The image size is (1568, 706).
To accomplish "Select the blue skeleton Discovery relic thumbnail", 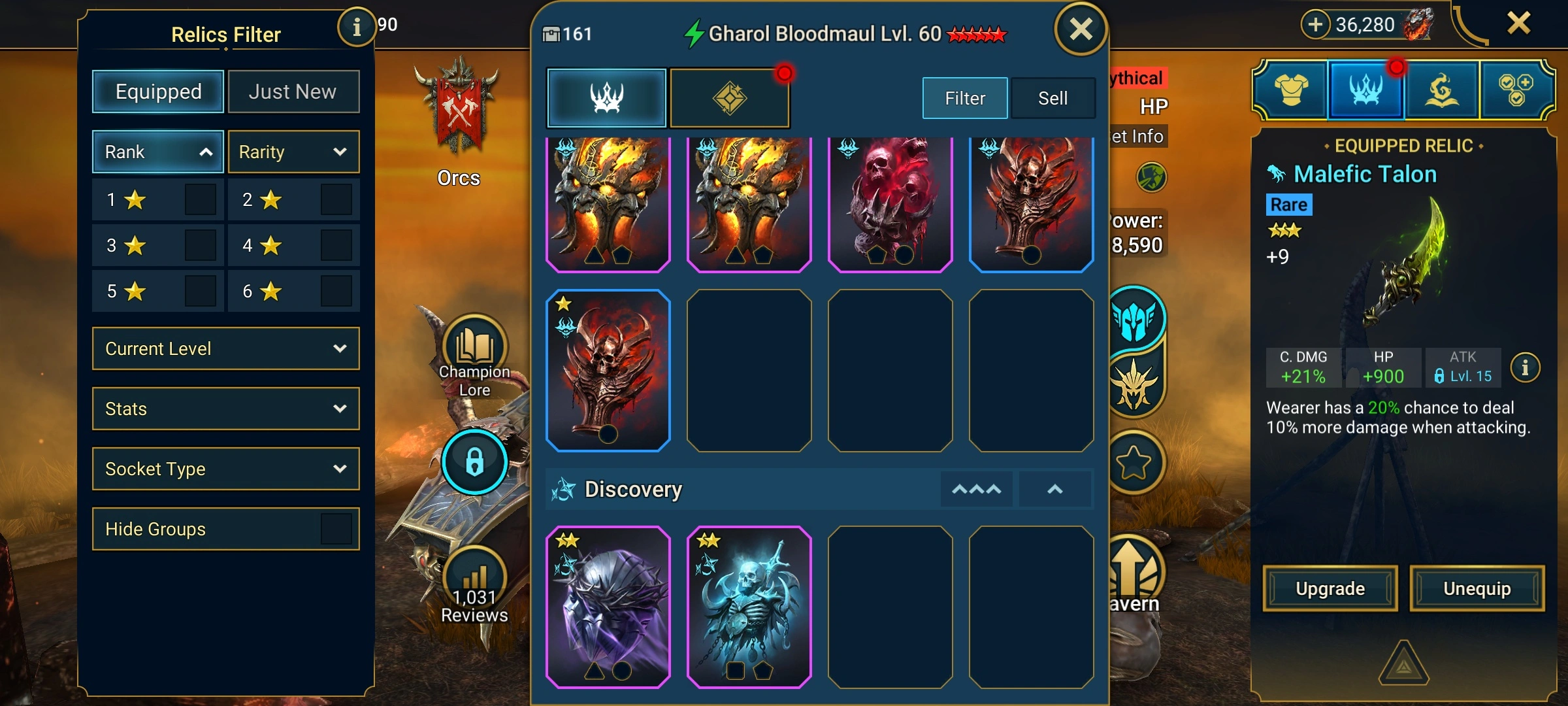I will (x=749, y=607).
